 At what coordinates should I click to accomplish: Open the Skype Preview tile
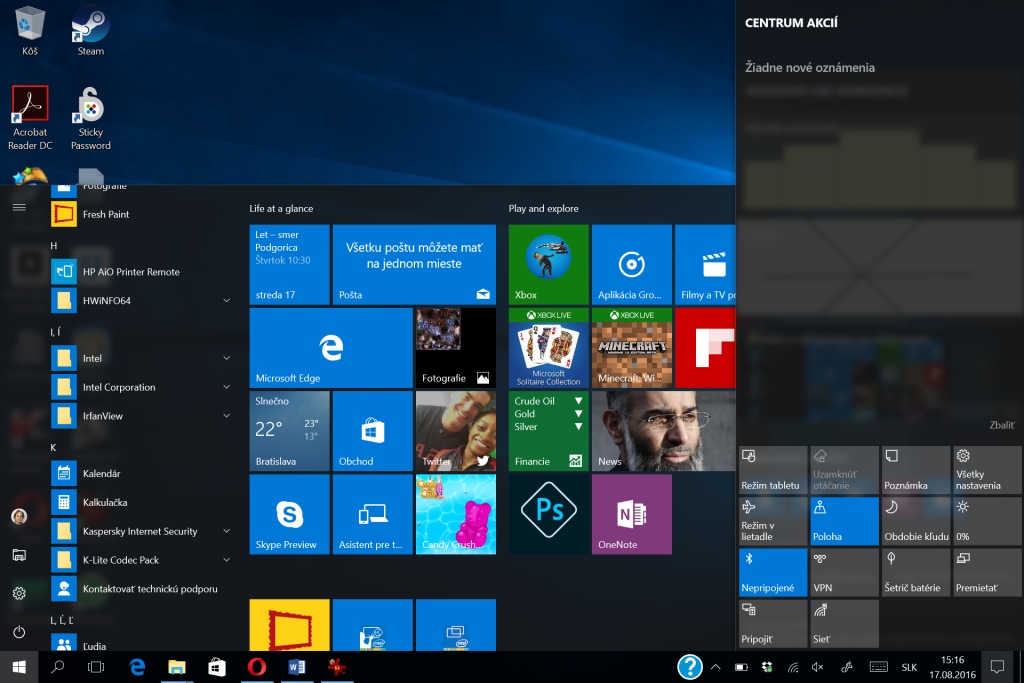[289, 514]
